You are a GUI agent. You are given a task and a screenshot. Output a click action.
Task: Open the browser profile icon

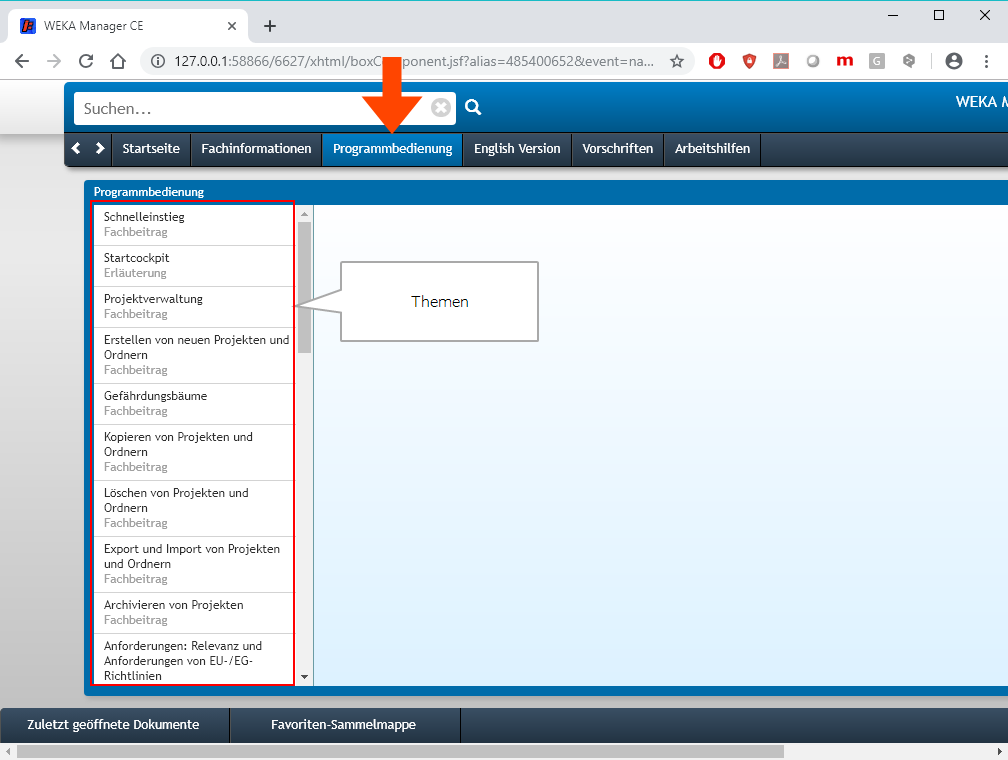[953, 61]
